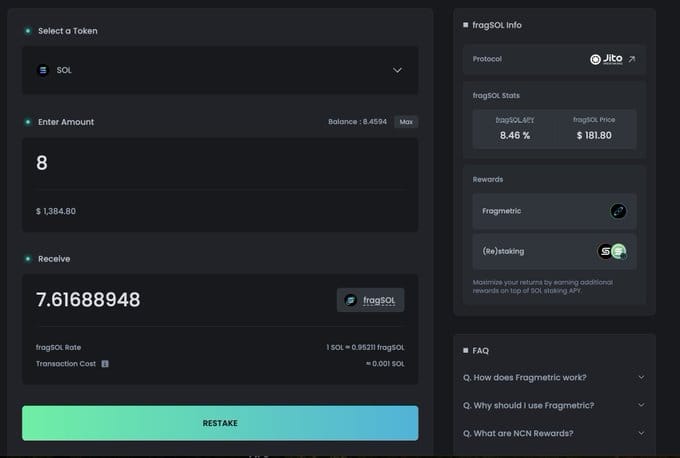
Task: Click the fragSOL receive token badge
Action: 370,300
